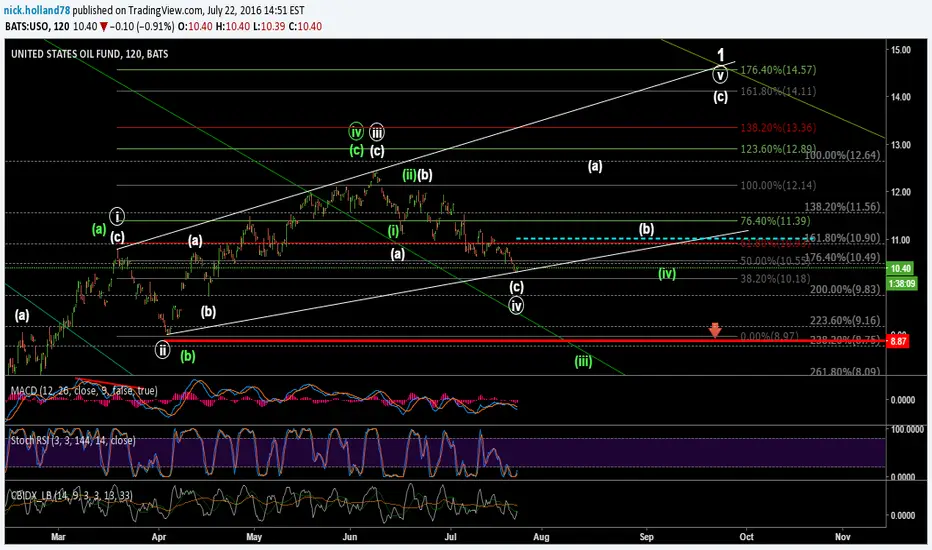Select the white circled iii wave label

point(376,131)
